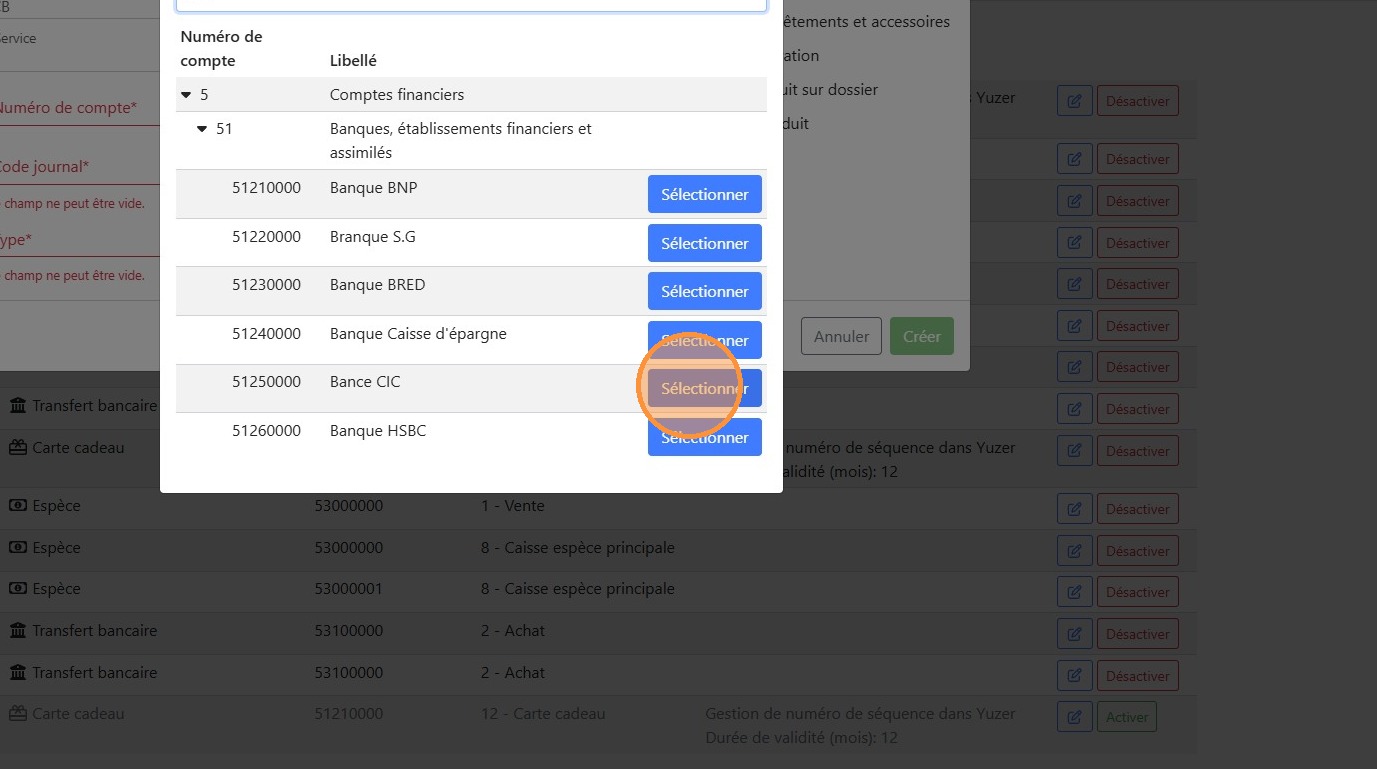Collapse the account class 5 Comptes financiers
Screen dimensions: 1377x769
click(x=186, y=95)
